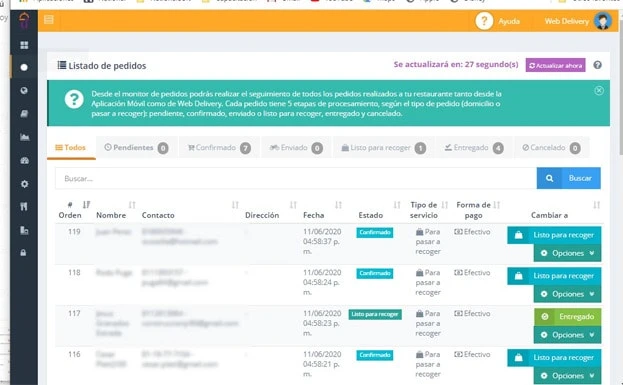
Task: Switch to the Confirmado tab
Action: (219, 148)
